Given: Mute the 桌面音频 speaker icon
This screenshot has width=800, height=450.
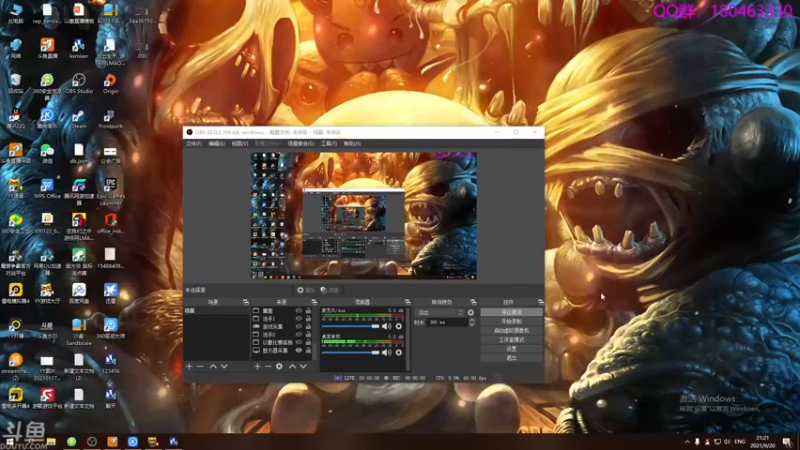Looking at the screenshot, I should [x=387, y=352].
